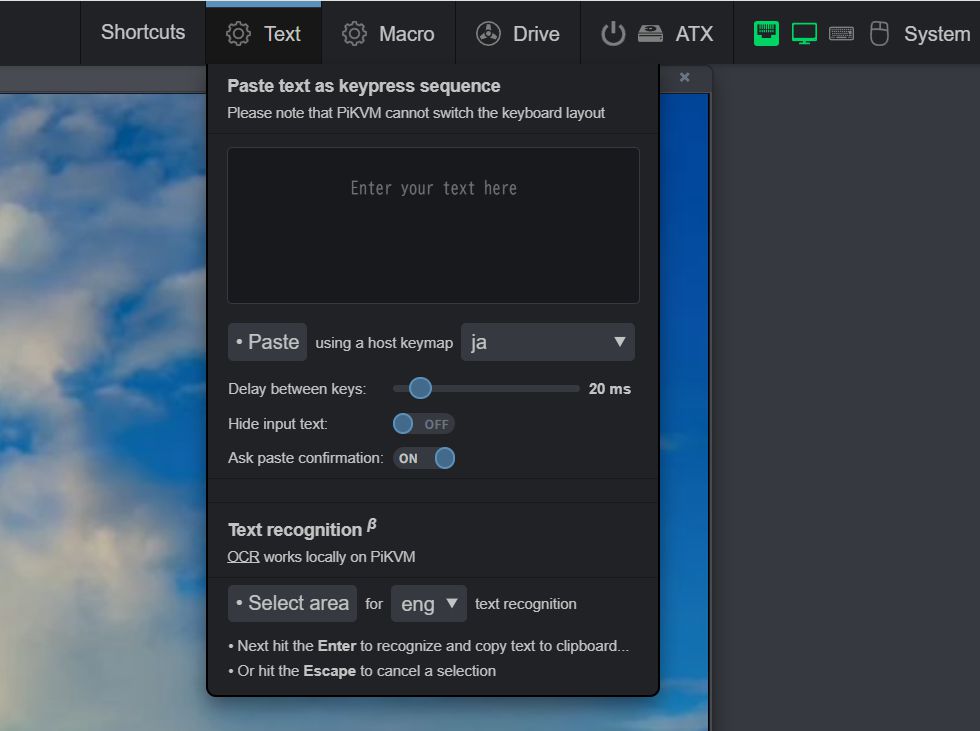Focus the 'Enter your text here' box
This screenshot has height=731, width=980.
point(433,225)
